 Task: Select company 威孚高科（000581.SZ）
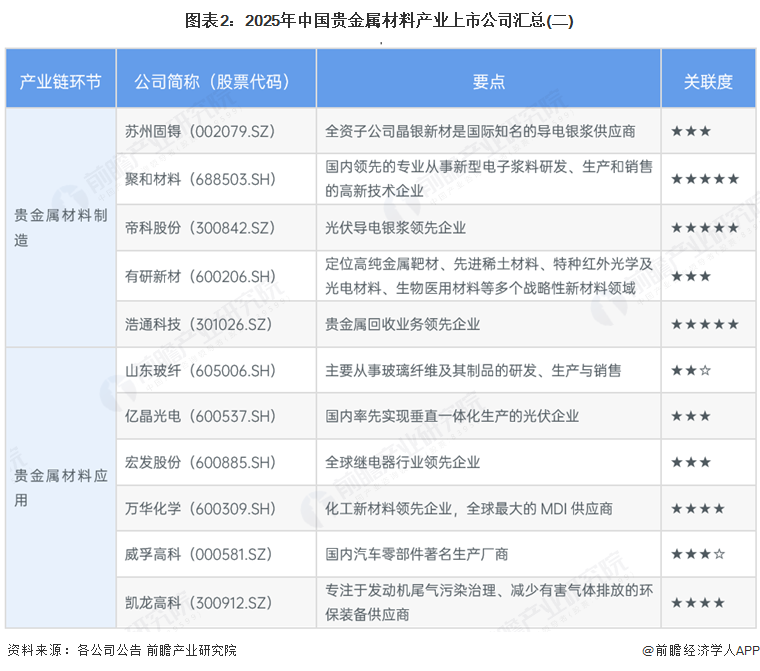click(x=199, y=554)
